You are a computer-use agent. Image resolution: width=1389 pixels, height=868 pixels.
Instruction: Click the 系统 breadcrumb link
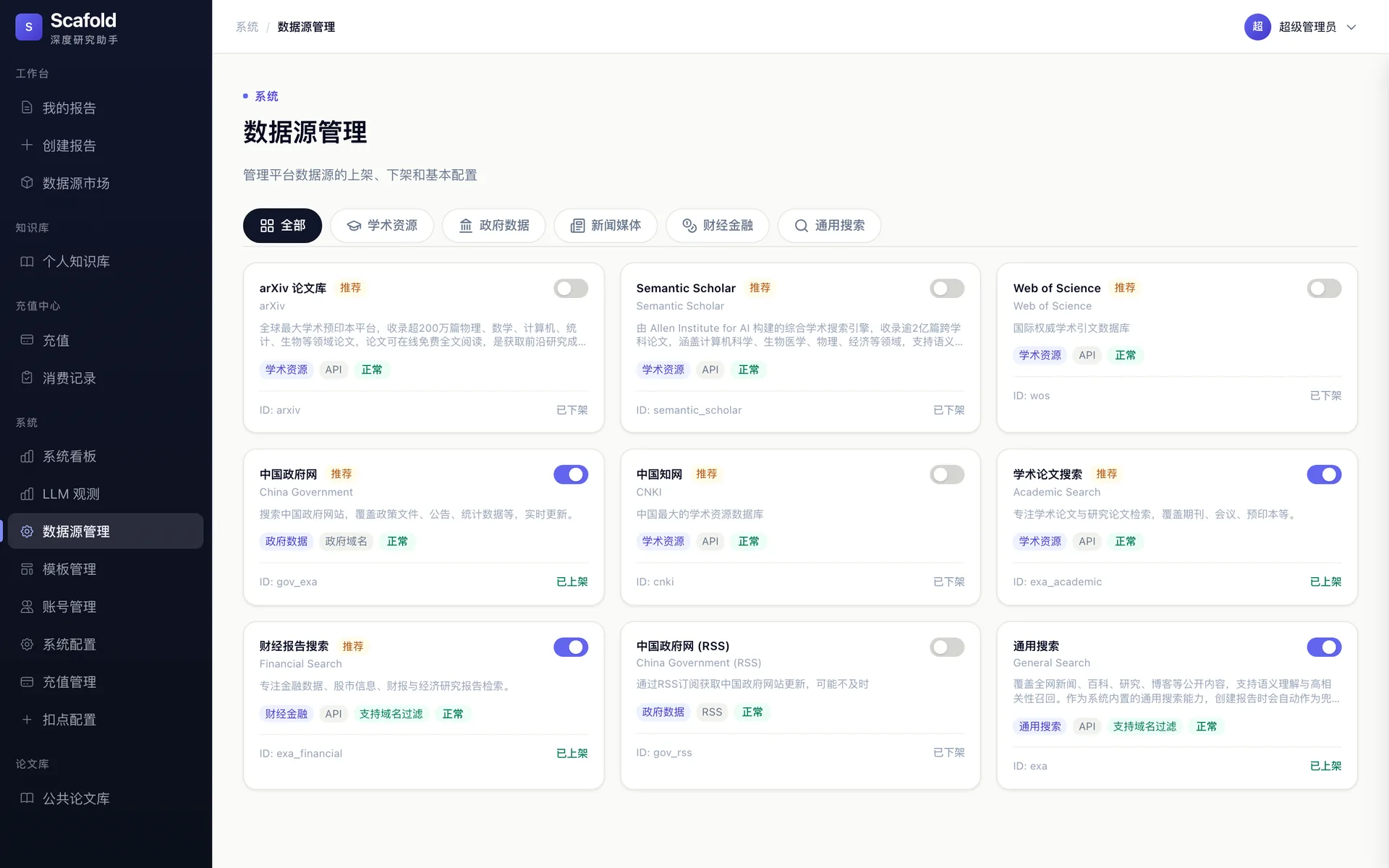click(247, 27)
